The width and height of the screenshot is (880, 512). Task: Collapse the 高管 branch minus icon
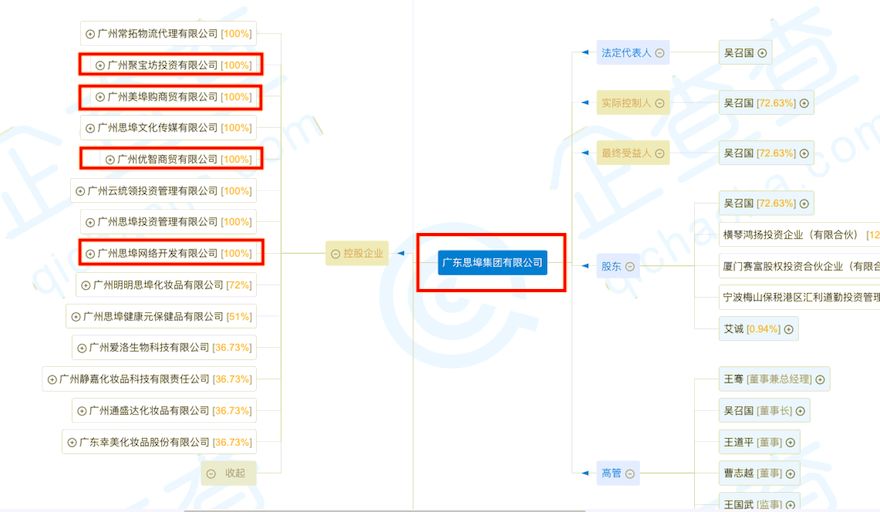(630, 474)
